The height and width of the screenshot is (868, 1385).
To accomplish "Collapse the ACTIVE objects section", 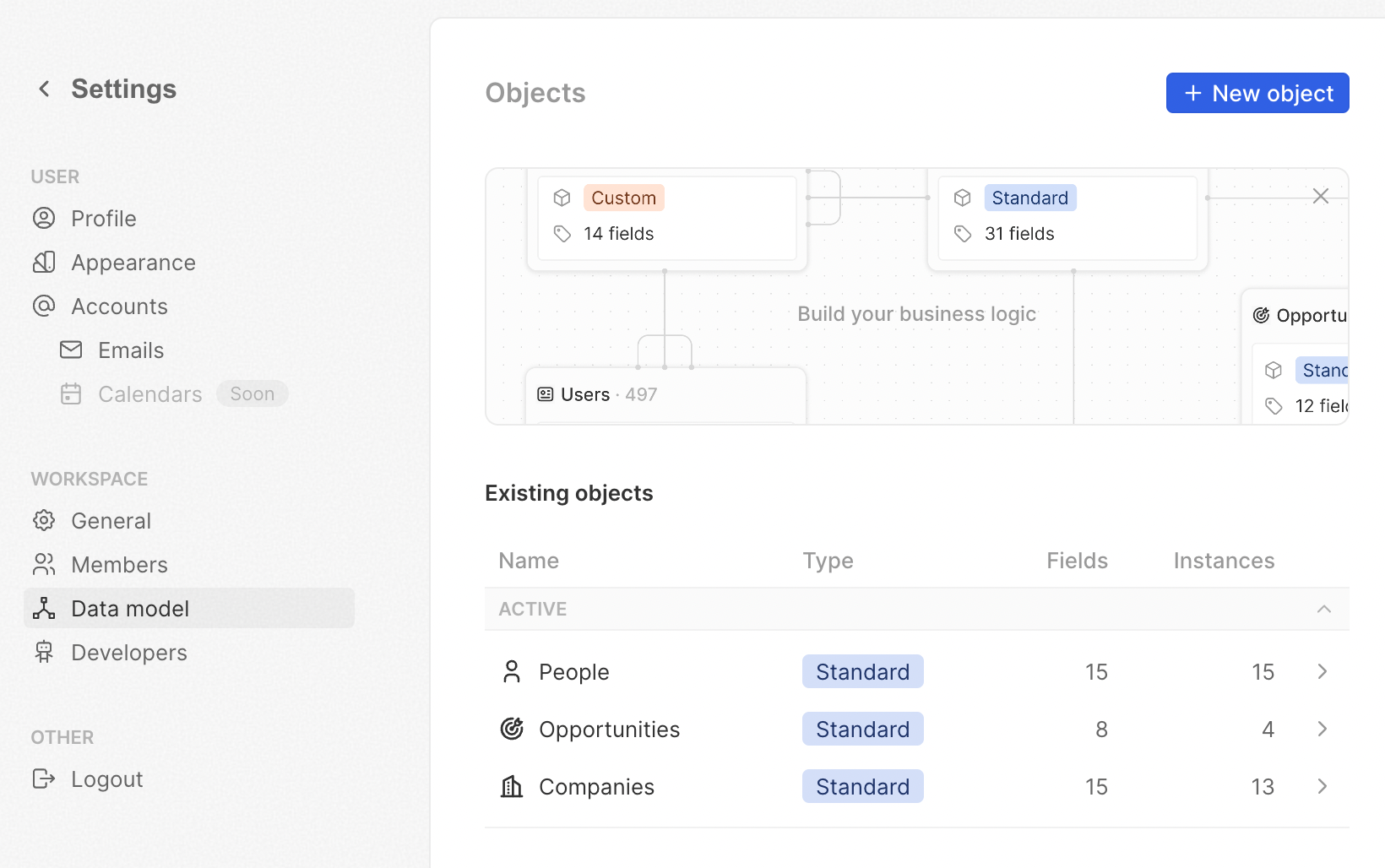I will (1323, 609).
